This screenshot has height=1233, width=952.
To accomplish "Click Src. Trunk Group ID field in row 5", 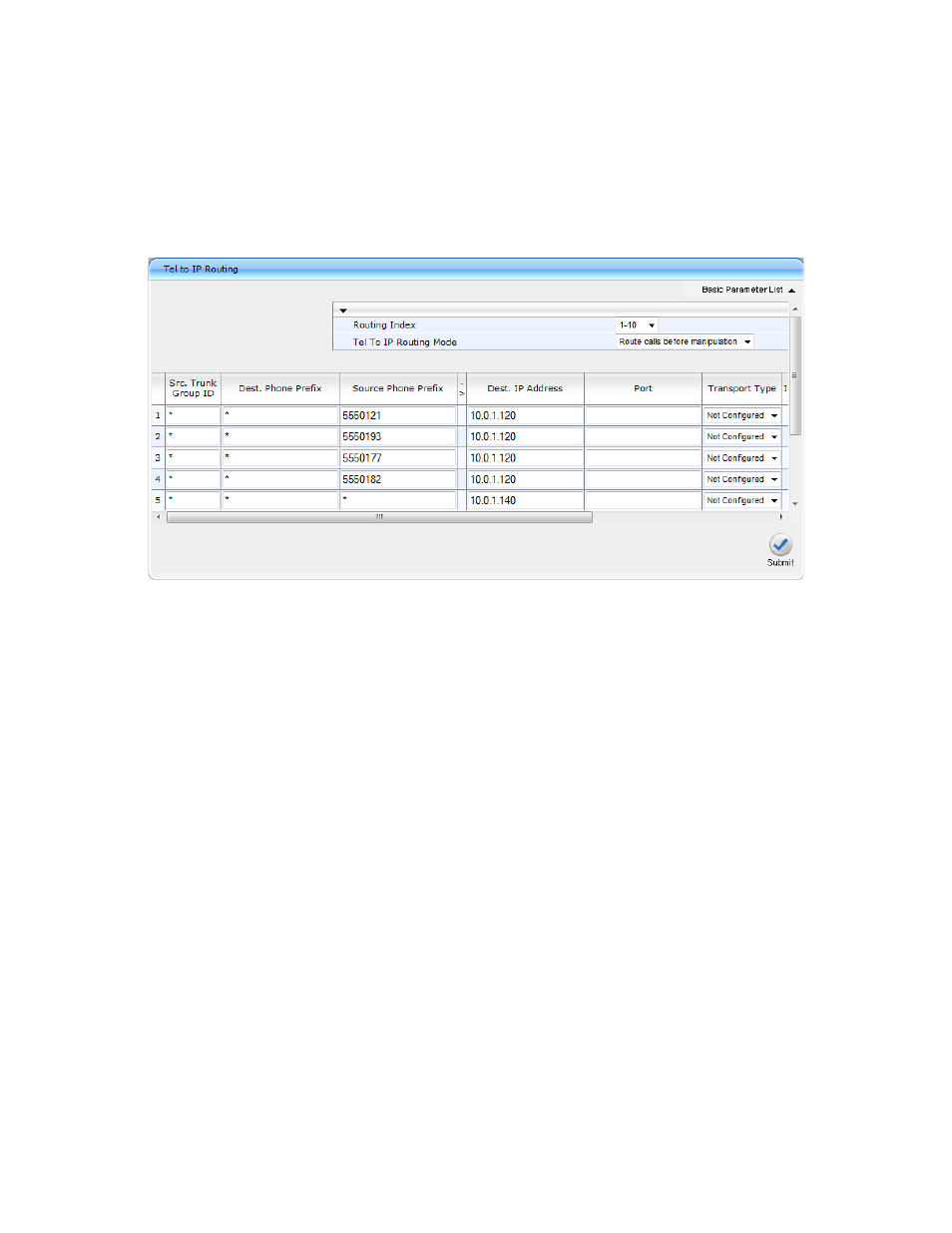I will click(193, 500).
